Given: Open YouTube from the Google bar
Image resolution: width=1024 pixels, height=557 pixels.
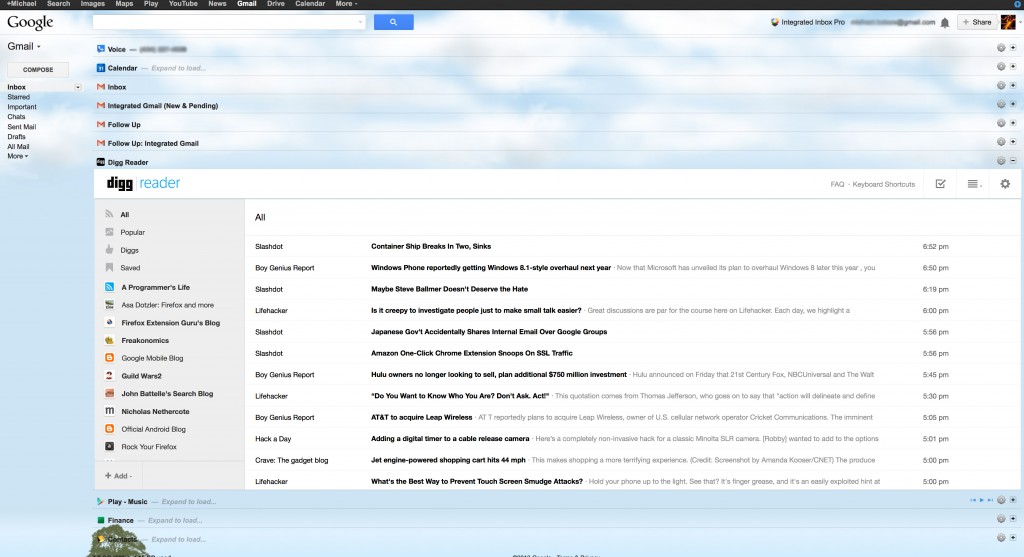Looking at the screenshot, I should (x=183, y=4).
